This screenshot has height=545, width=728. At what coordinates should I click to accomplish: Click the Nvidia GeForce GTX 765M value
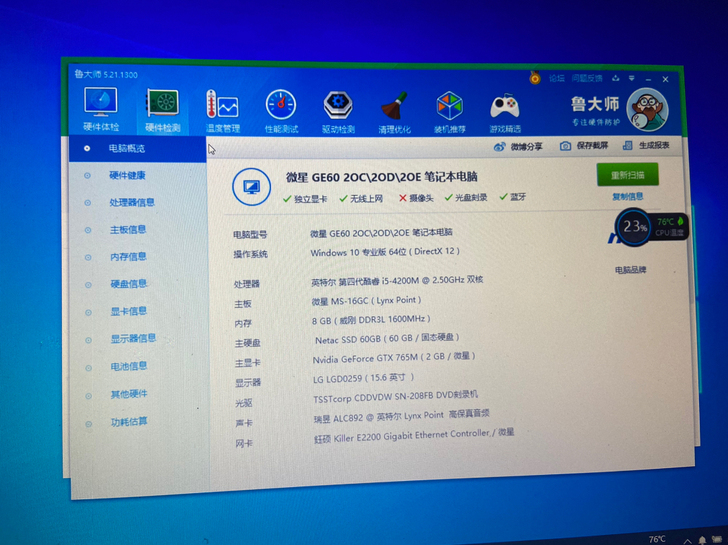click(x=394, y=358)
